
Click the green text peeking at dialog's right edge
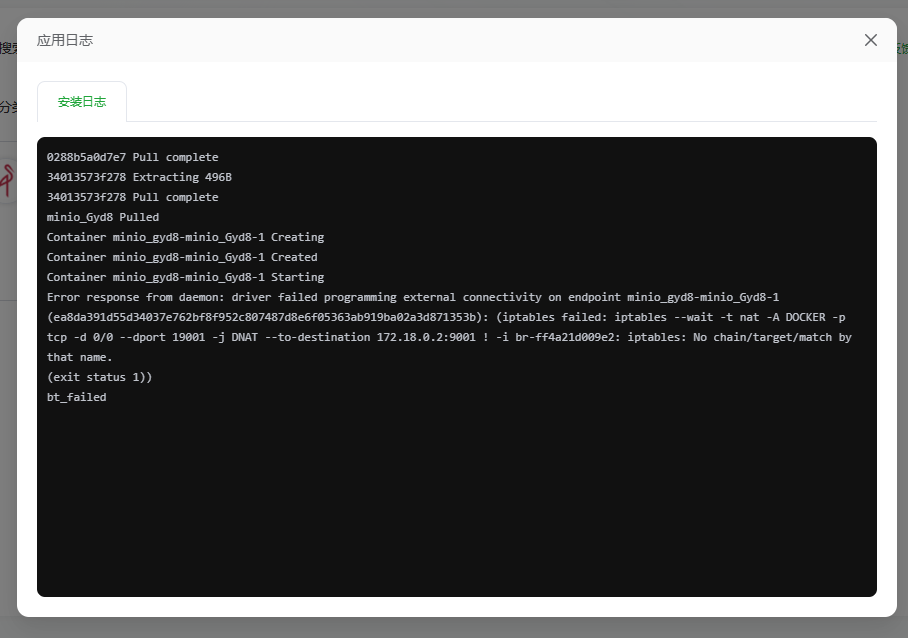tap(899, 46)
